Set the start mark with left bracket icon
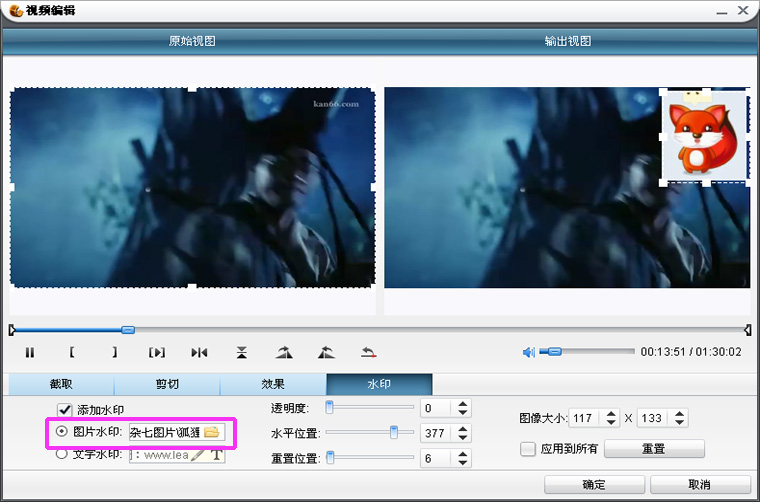The image size is (760, 502). pos(72,352)
